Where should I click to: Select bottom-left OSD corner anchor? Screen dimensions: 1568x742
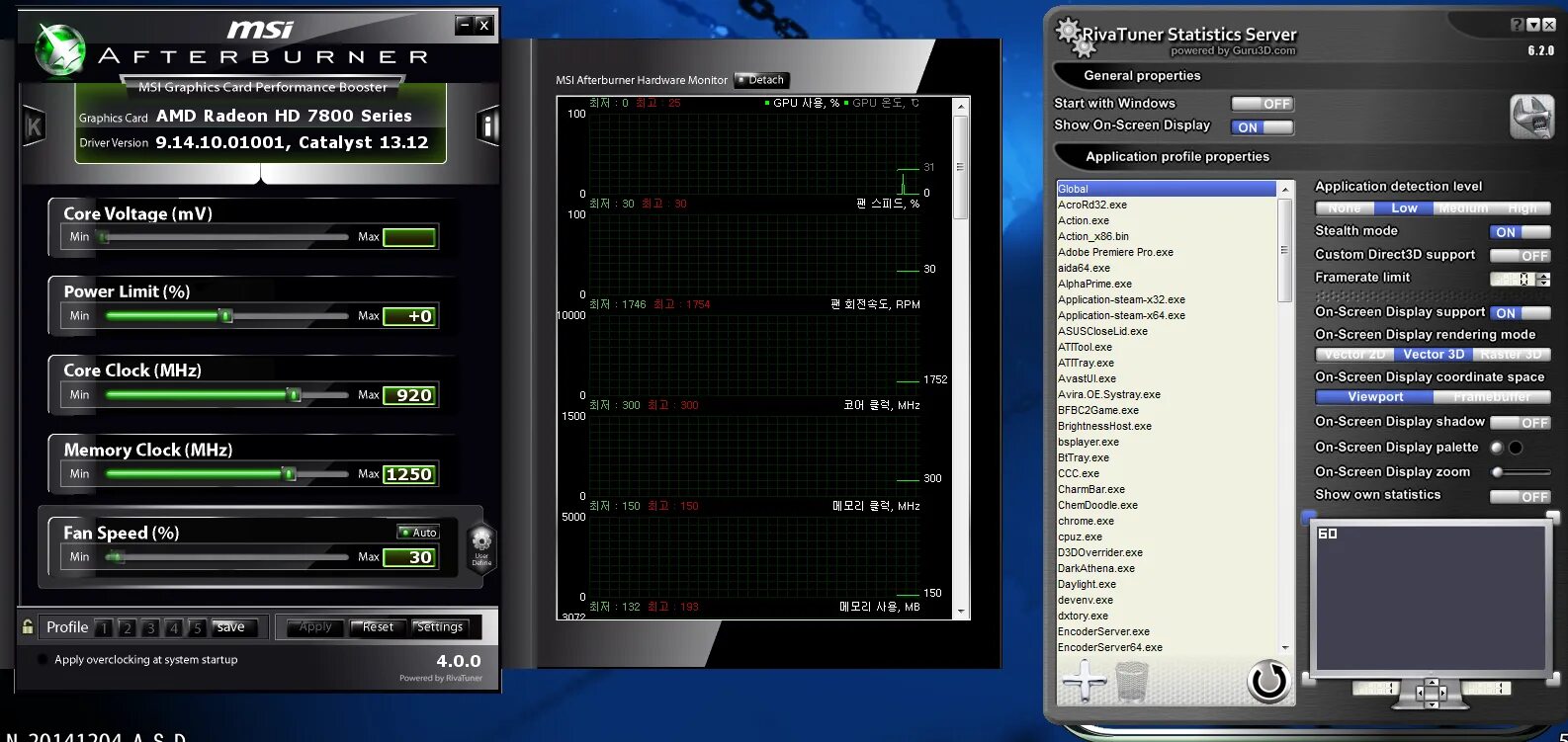(1308, 678)
